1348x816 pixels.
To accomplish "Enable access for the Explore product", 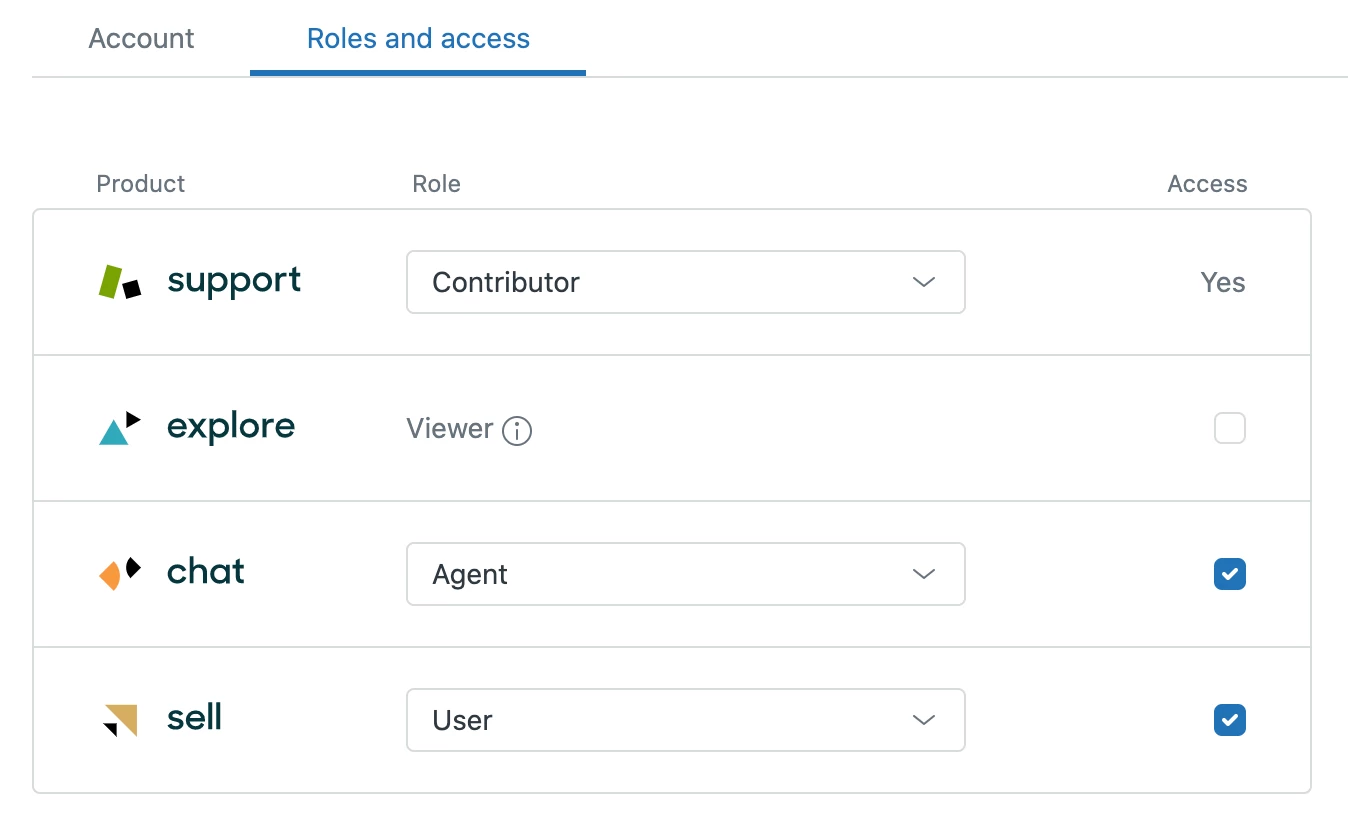I will [x=1229, y=429].
